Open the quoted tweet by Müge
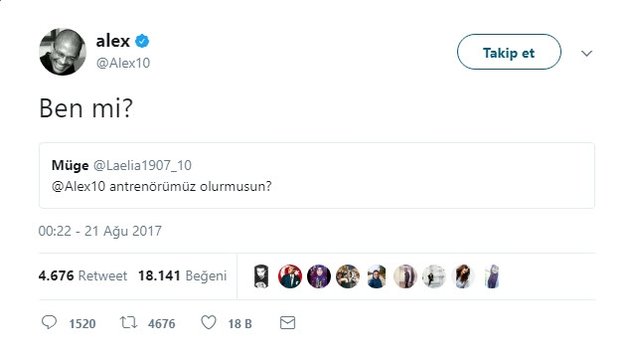The image size is (632, 360). [x=317, y=175]
